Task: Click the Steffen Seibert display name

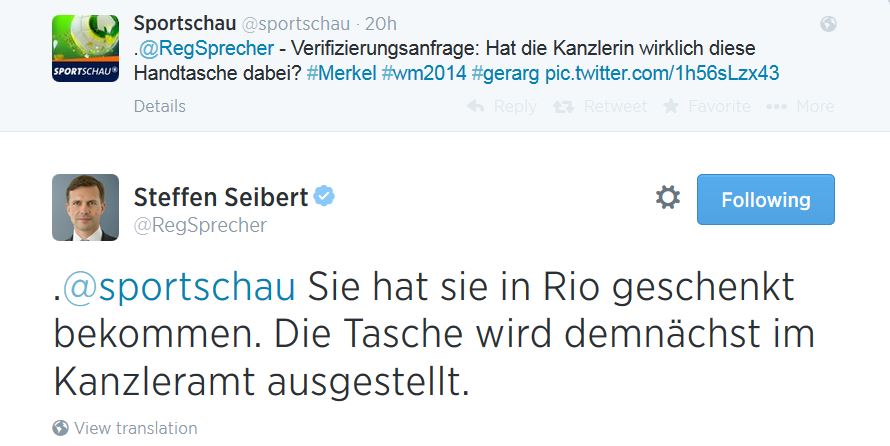Action: pyautogui.click(x=220, y=197)
